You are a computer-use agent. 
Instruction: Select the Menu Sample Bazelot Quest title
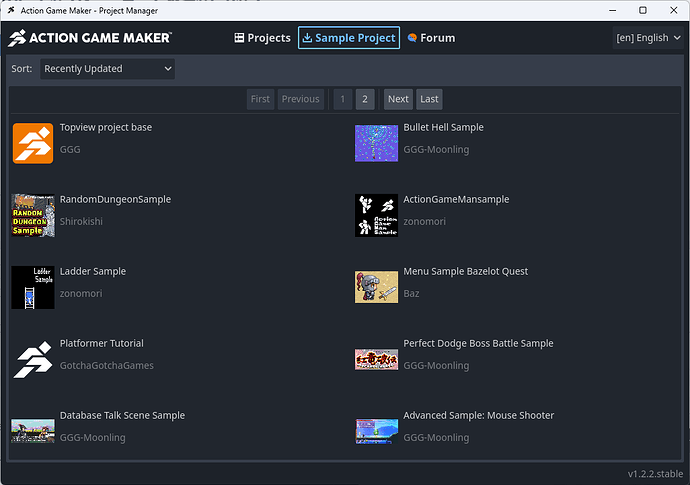[x=466, y=272]
